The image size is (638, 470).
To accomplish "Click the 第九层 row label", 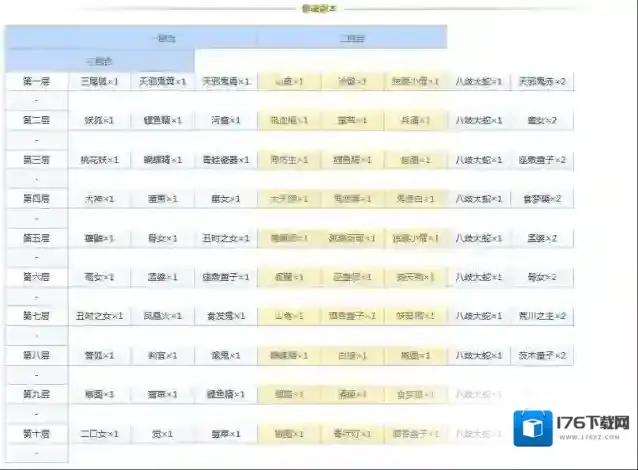I will point(36,394).
